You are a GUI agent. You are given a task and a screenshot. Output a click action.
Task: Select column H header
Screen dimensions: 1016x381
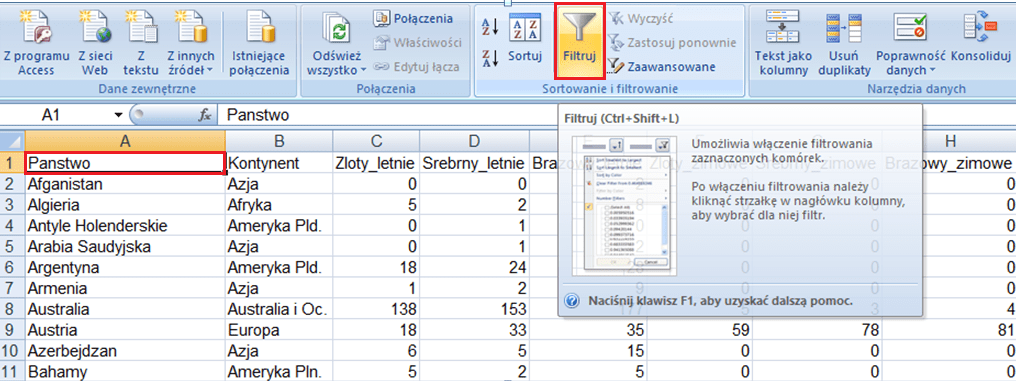click(x=949, y=141)
